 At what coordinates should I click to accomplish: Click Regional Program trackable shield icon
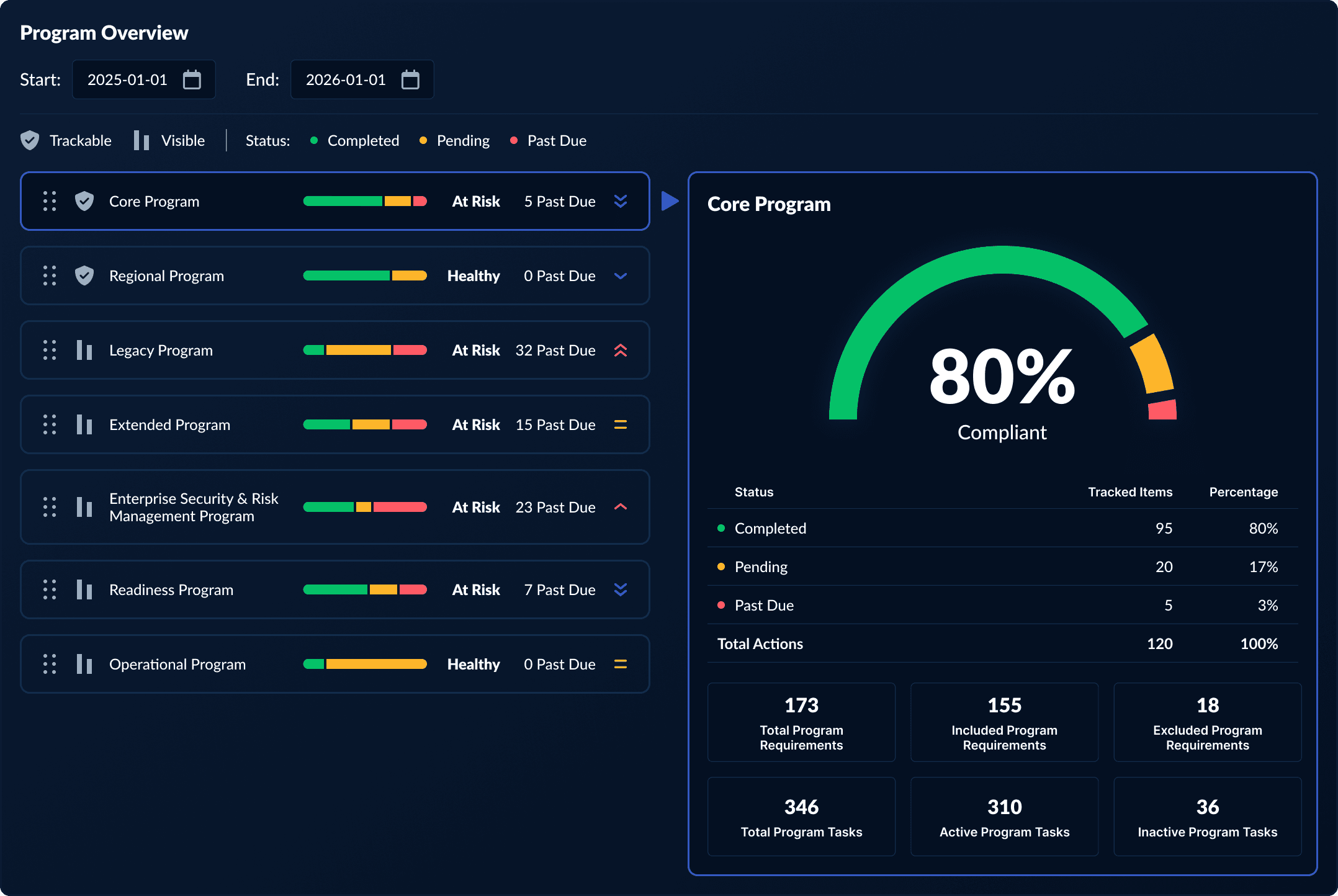84,276
